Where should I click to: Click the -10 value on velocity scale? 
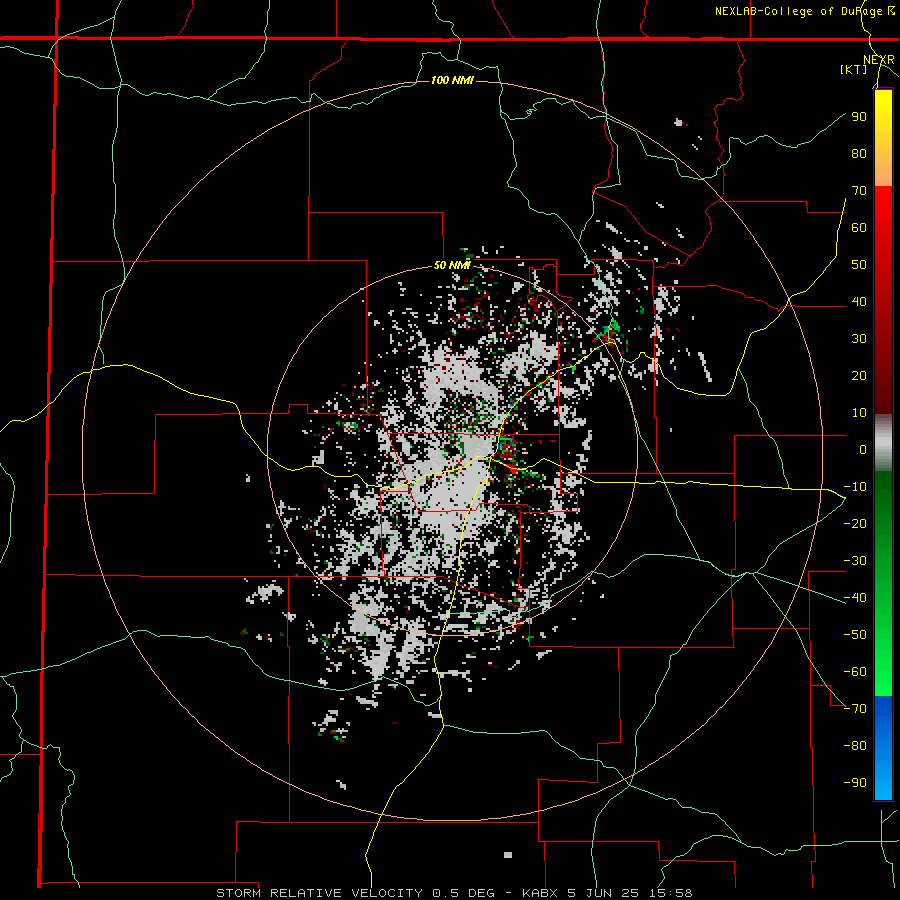tap(855, 487)
